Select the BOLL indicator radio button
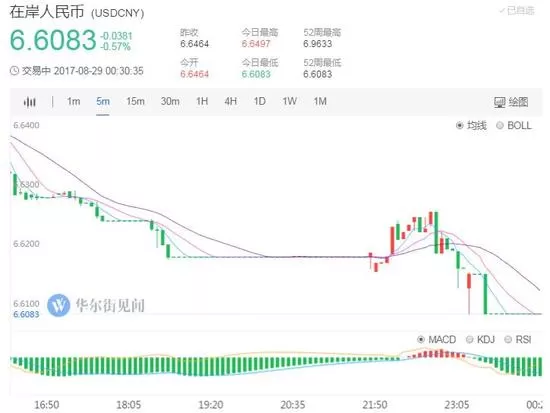550x413 pixels. 500,125
